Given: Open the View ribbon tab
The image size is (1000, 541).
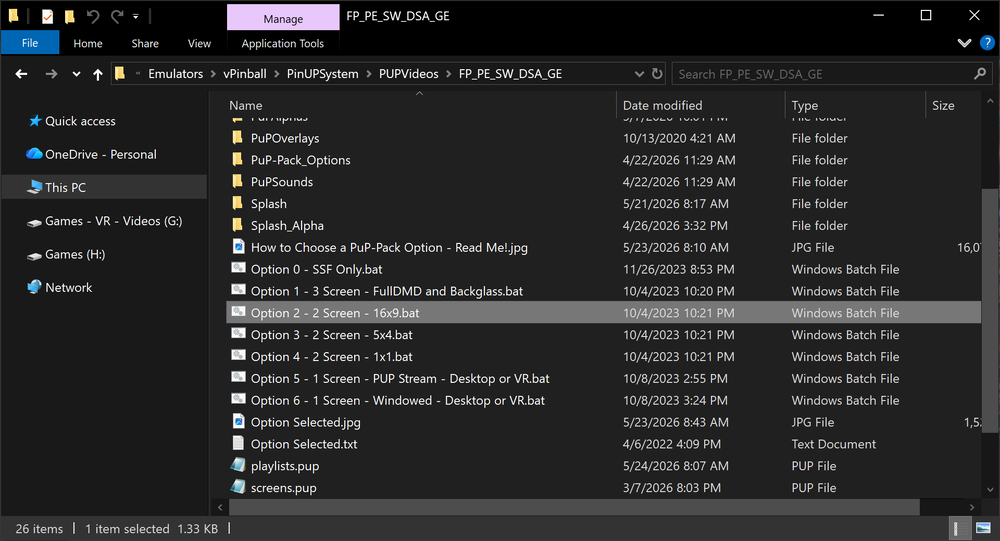Looking at the screenshot, I should [x=199, y=43].
